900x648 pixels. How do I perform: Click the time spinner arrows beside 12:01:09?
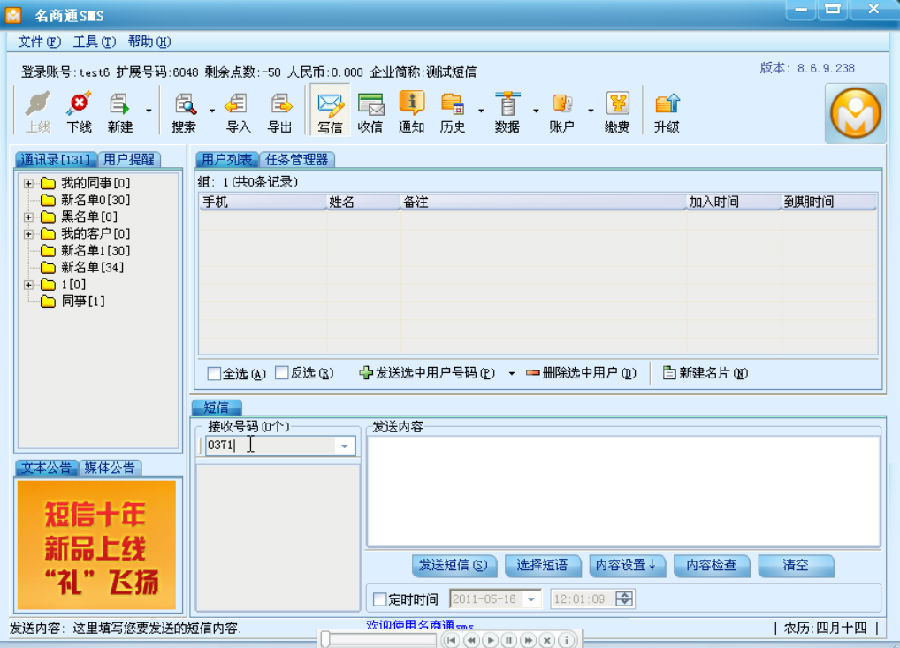click(624, 599)
